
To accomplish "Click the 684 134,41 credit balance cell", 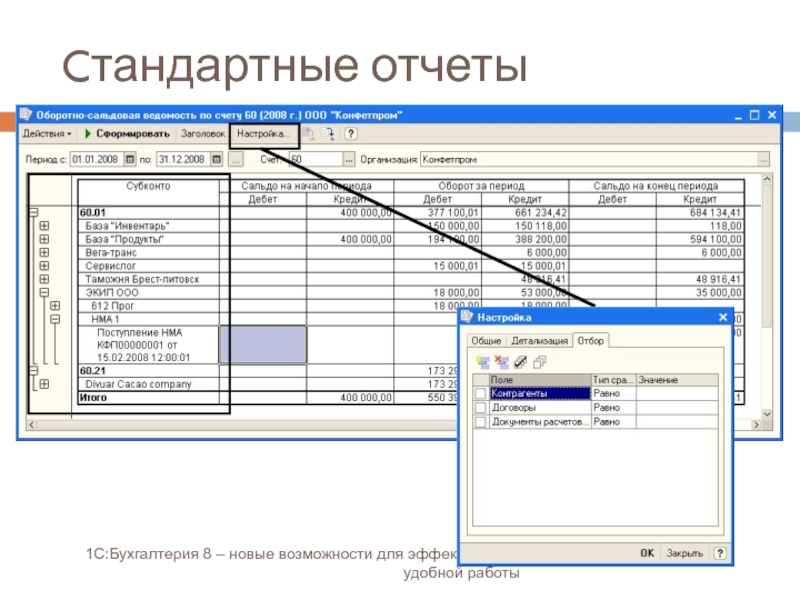I will (x=699, y=212).
